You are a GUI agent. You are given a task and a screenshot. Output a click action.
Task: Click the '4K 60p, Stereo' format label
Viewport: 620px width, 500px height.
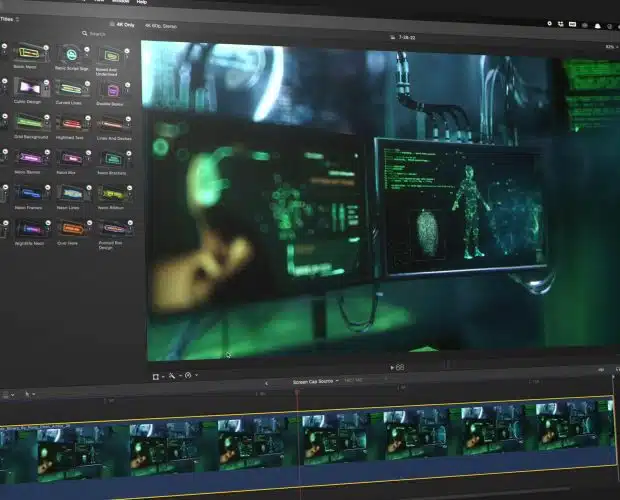tap(161, 26)
